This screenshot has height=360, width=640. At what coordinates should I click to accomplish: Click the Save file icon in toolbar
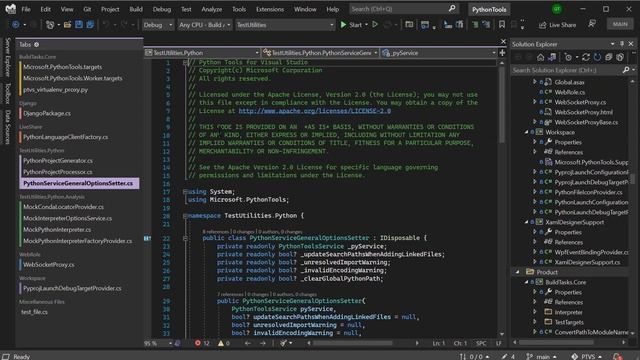pos(79,25)
